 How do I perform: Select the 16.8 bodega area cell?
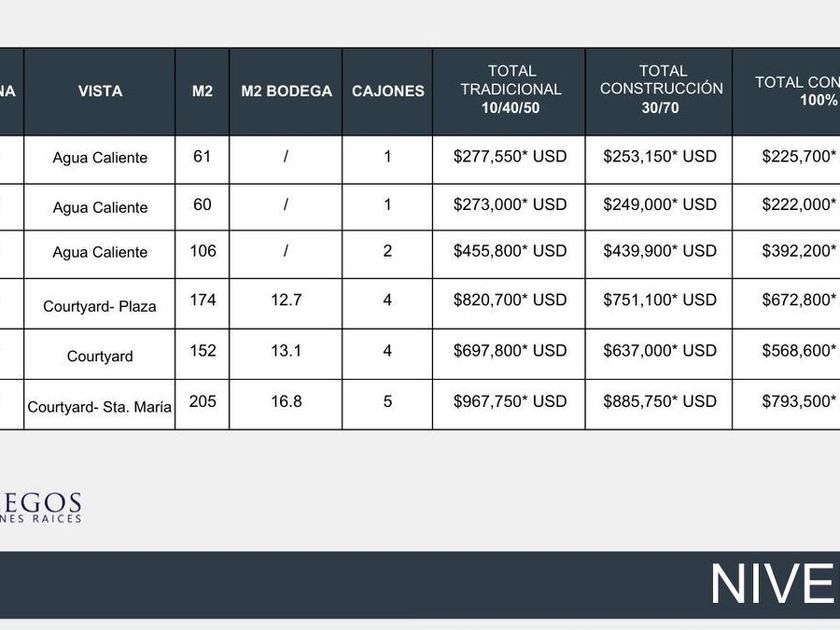point(286,401)
